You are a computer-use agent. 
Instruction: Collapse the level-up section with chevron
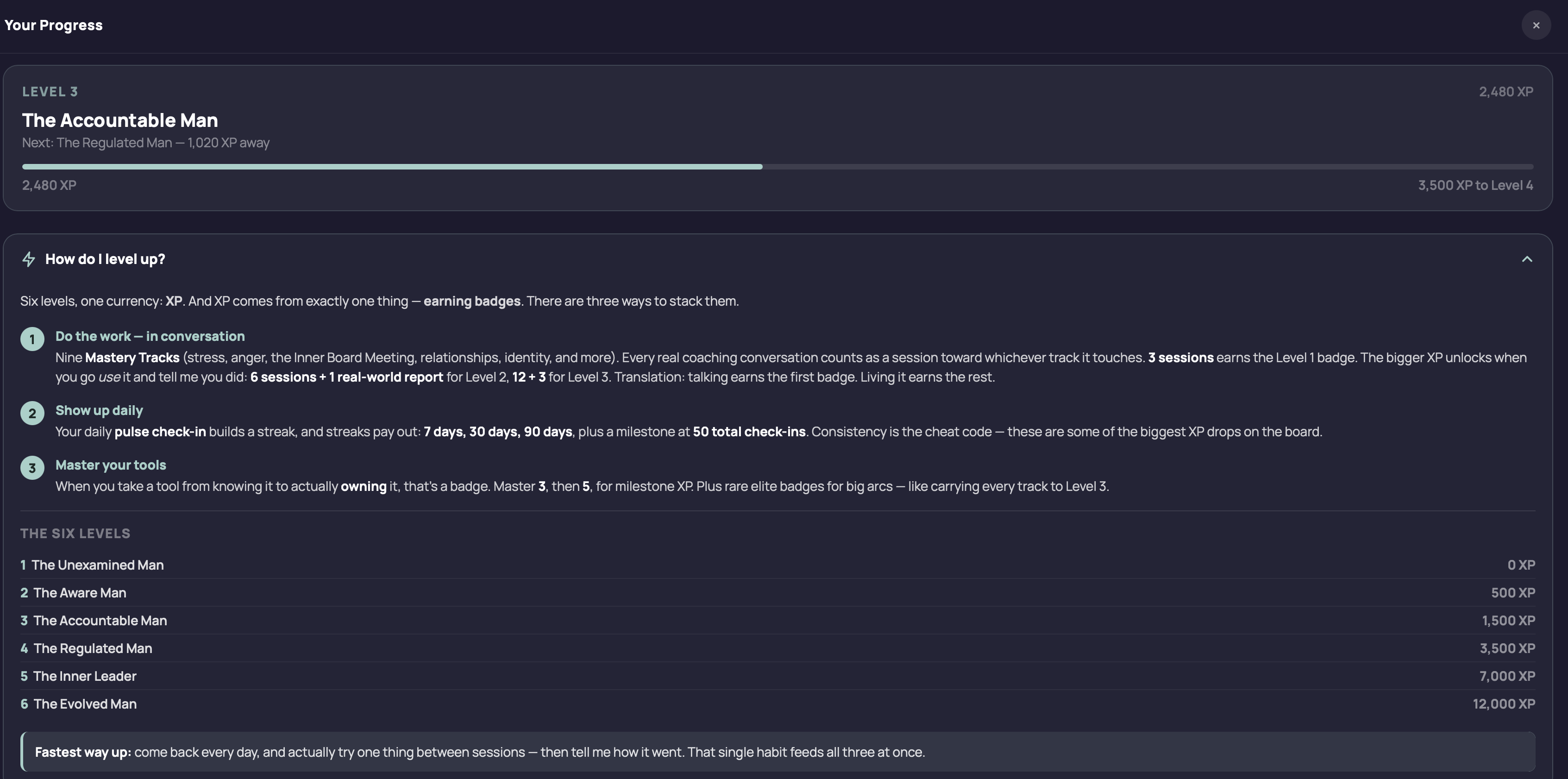click(1527, 259)
